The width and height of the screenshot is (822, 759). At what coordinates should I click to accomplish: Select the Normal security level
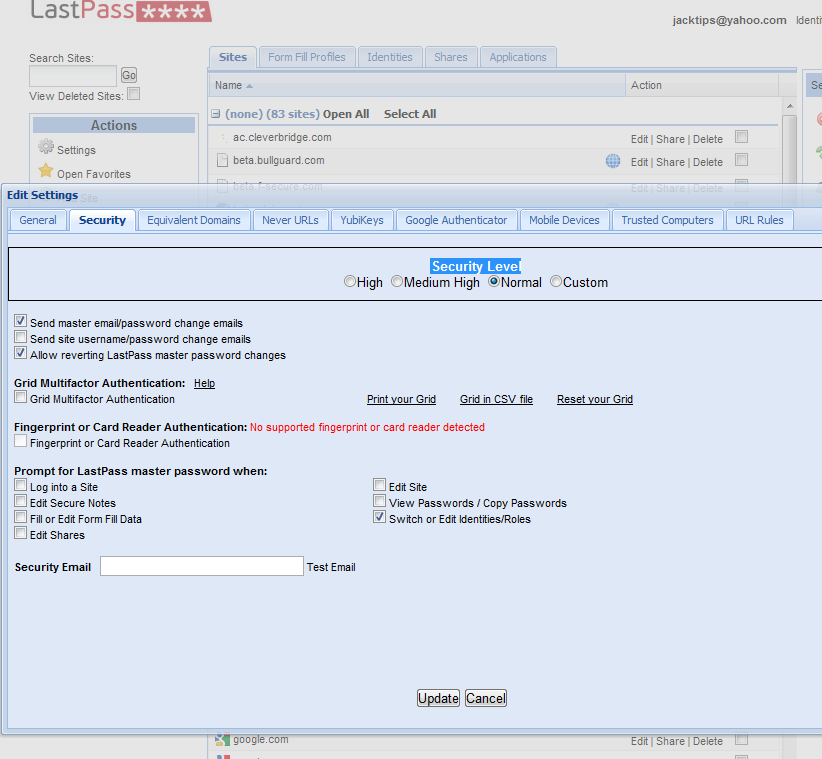coord(494,281)
